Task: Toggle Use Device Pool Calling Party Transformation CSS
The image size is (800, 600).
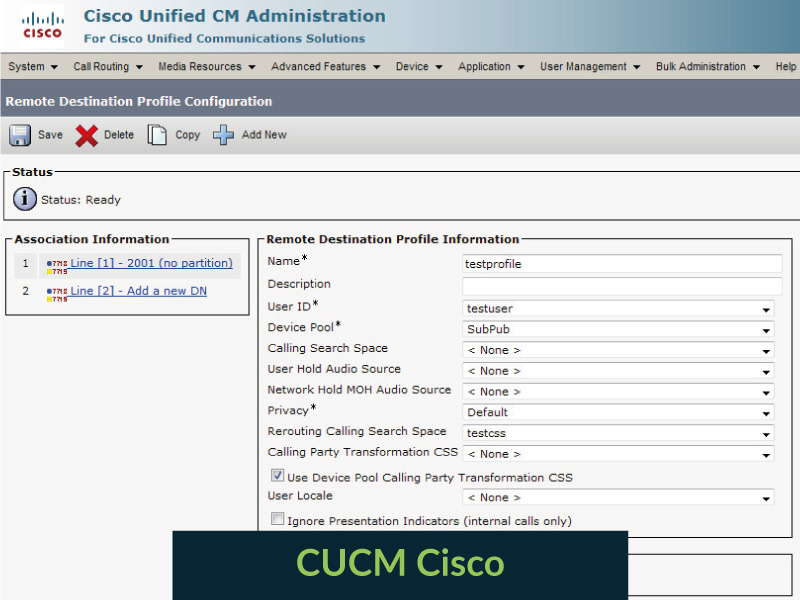Action: pyautogui.click(x=277, y=476)
